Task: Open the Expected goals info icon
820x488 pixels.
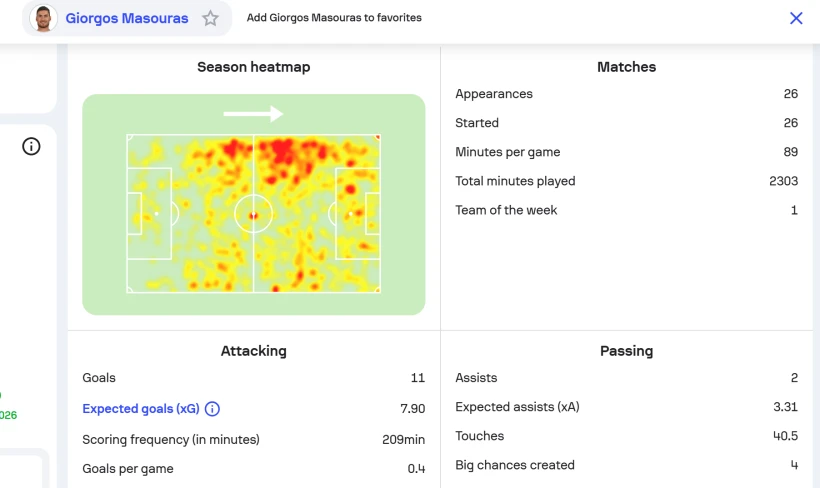Action: (212, 408)
